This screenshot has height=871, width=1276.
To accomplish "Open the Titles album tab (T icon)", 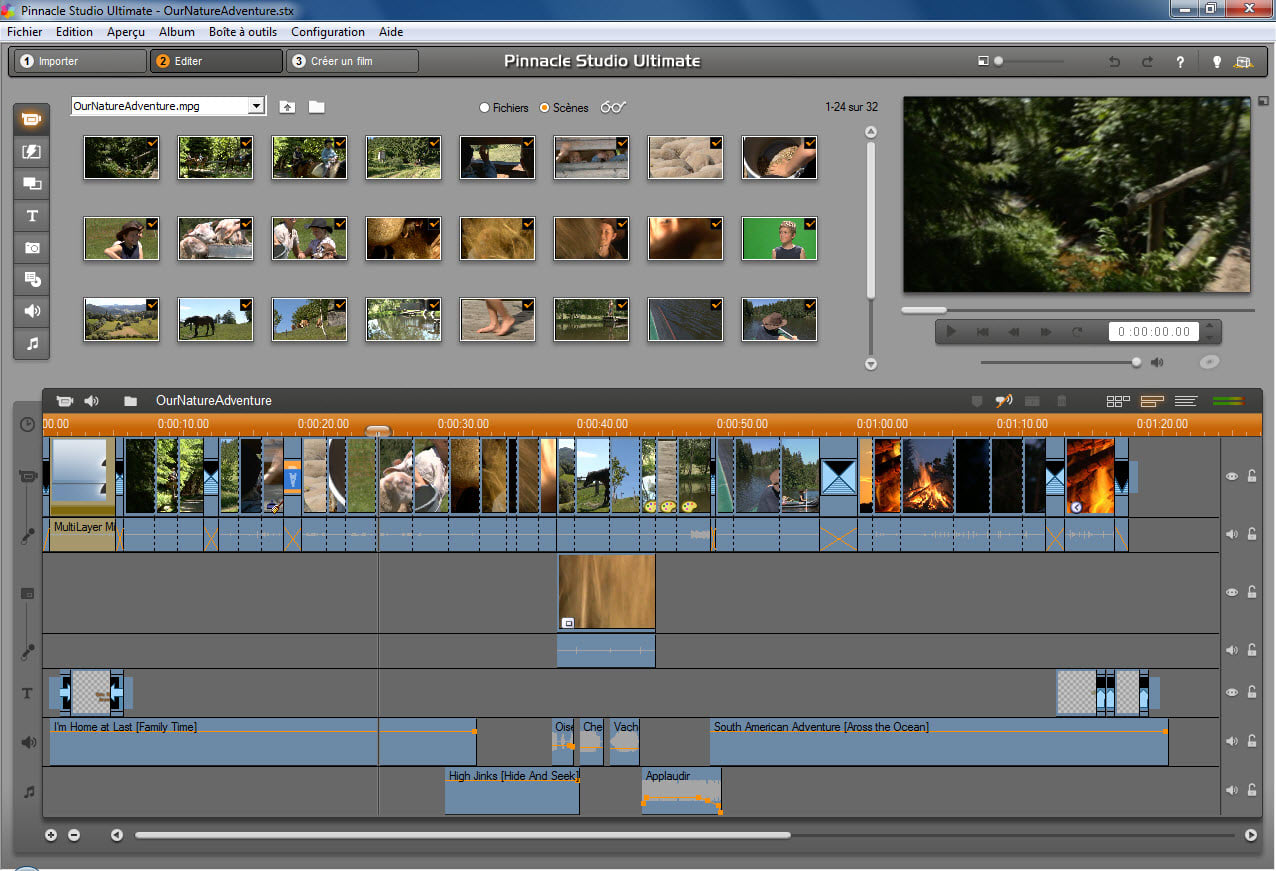I will point(31,216).
